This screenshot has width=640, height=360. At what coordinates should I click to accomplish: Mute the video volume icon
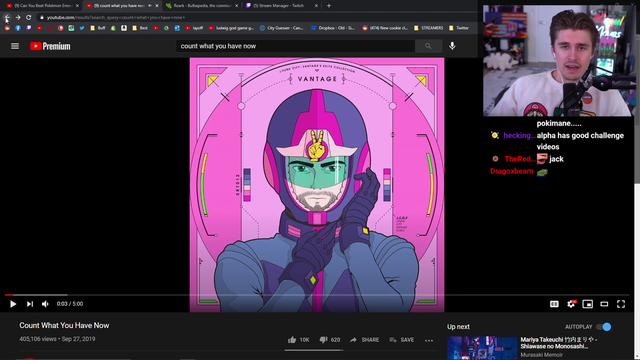point(45,304)
